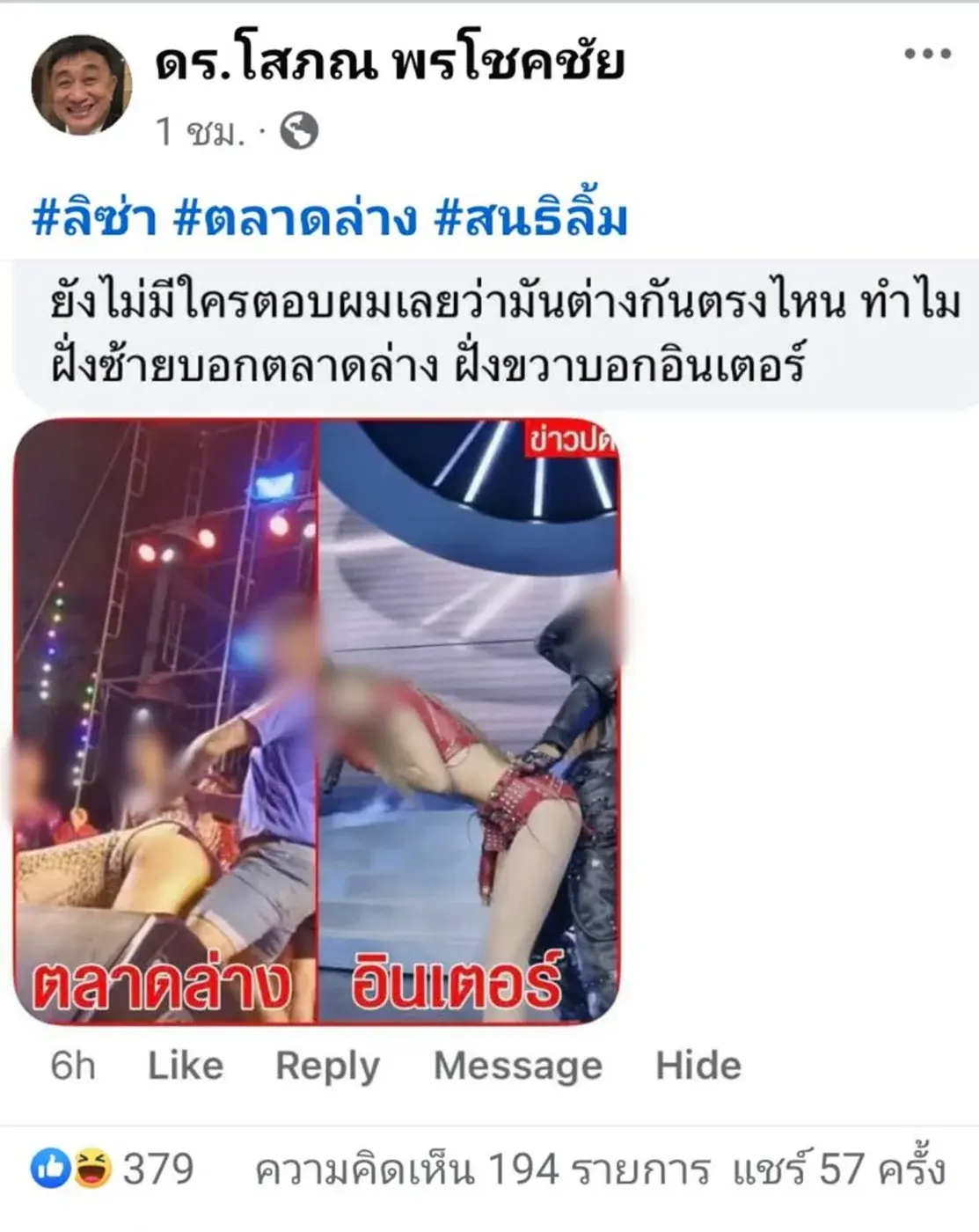Click the comment text bubble

pyautogui.click(x=497, y=335)
